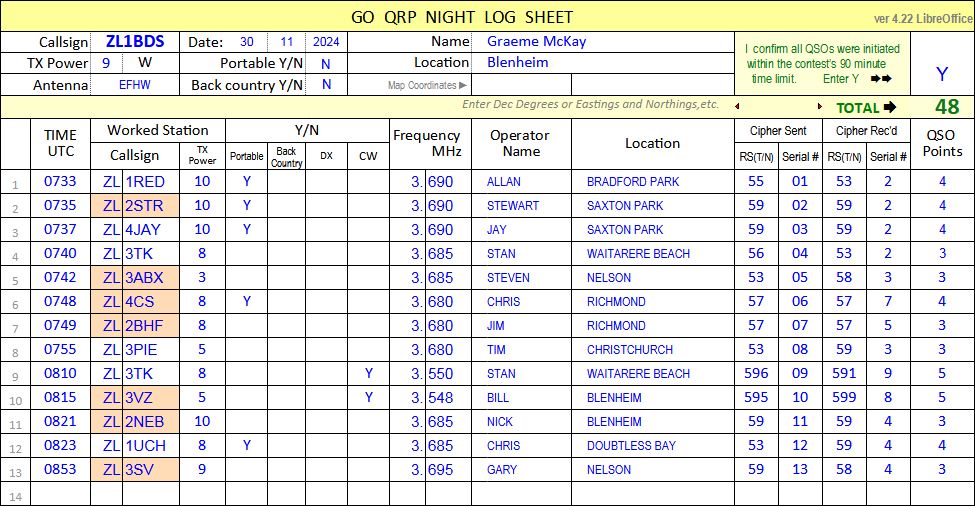Image resolution: width=975 pixels, height=506 pixels.
Task: Click the date month cell 11
Action: tap(287, 42)
